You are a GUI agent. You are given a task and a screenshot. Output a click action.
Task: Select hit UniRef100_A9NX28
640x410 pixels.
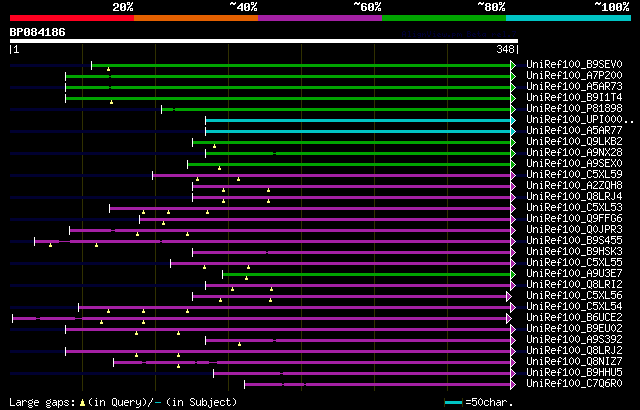tap(574, 153)
